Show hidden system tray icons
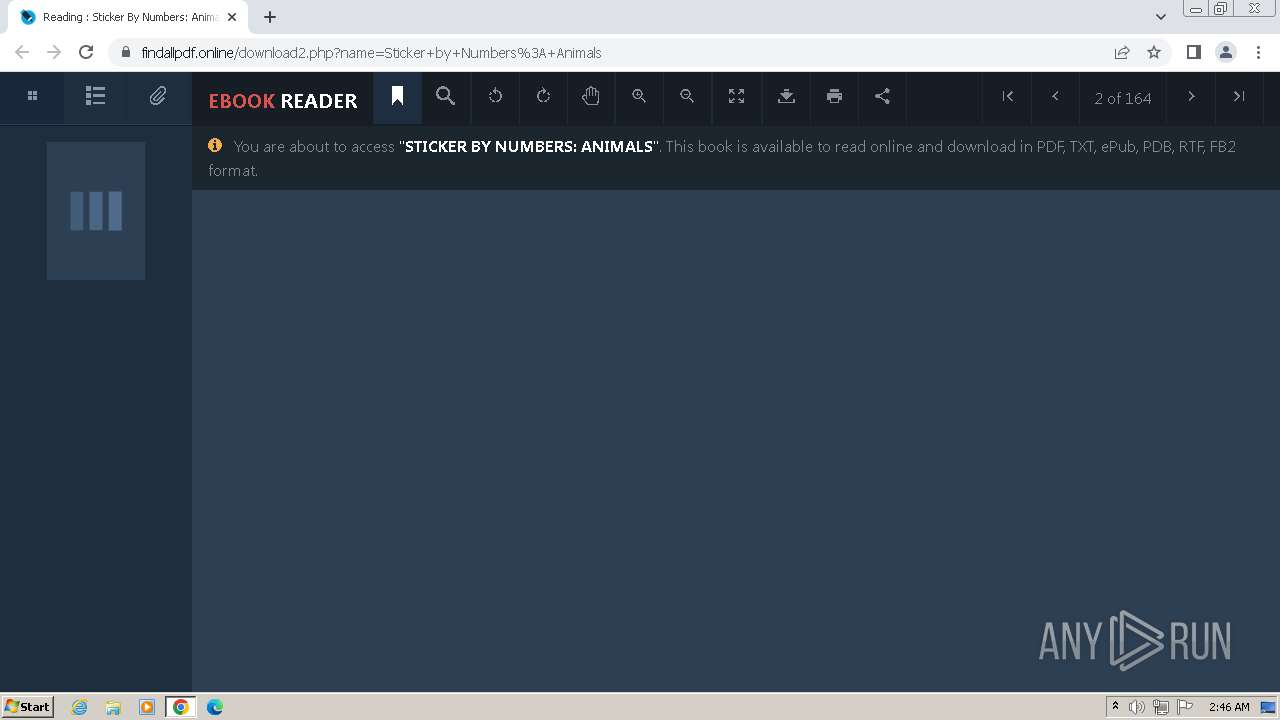Screen dimensions: 1280x720 pos(1115,707)
